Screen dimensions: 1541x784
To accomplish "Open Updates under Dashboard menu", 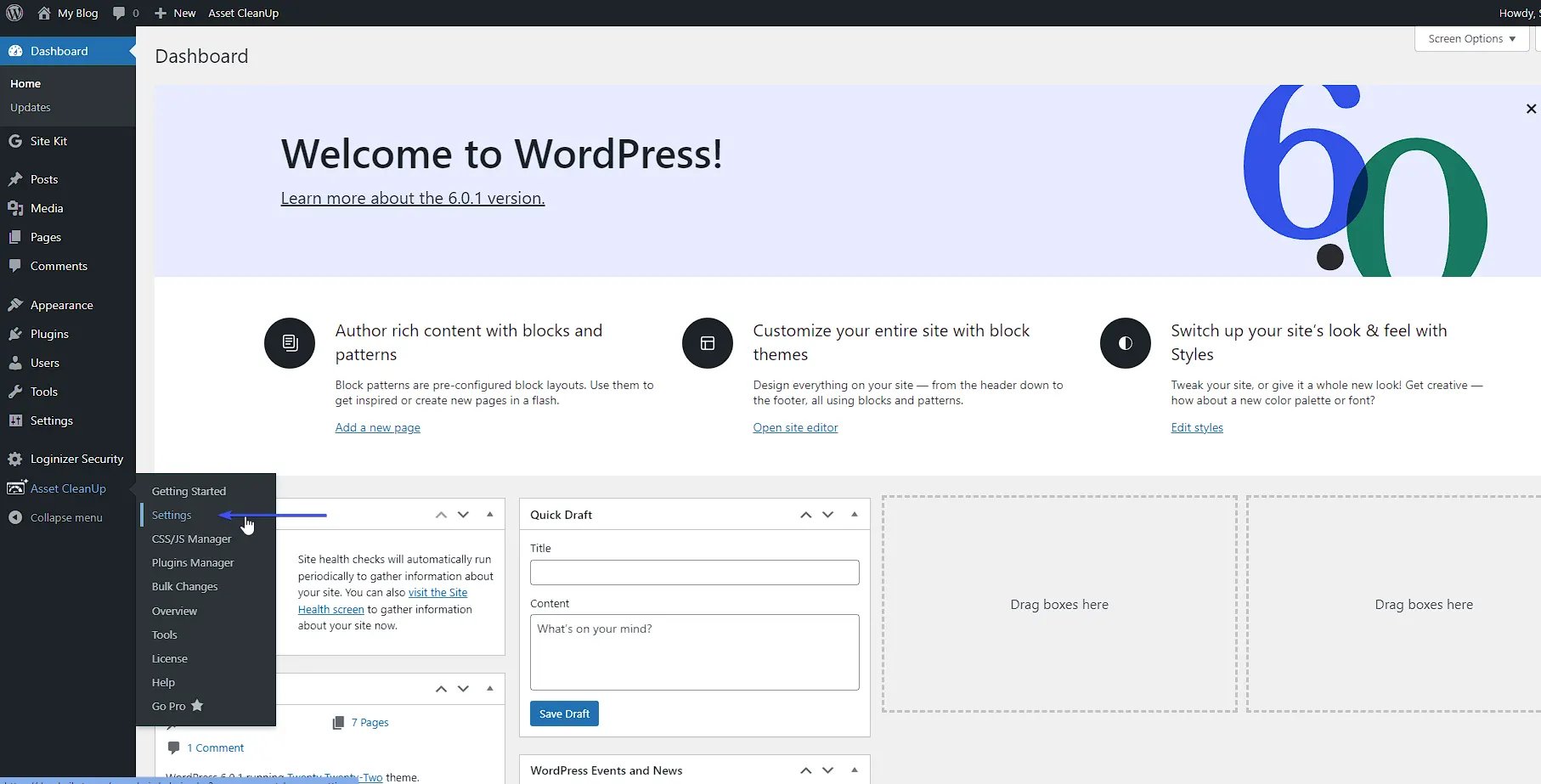I will pyautogui.click(x=31, y=107).
